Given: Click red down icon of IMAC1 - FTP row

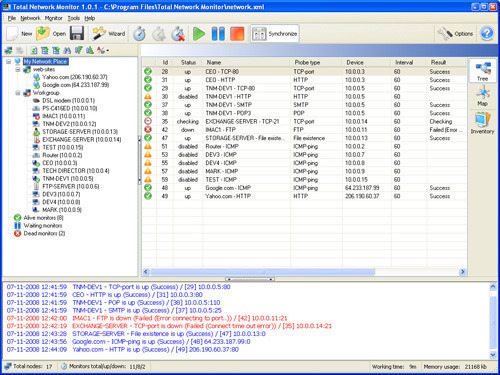Looking at the screenshot, I should [148, 130].
